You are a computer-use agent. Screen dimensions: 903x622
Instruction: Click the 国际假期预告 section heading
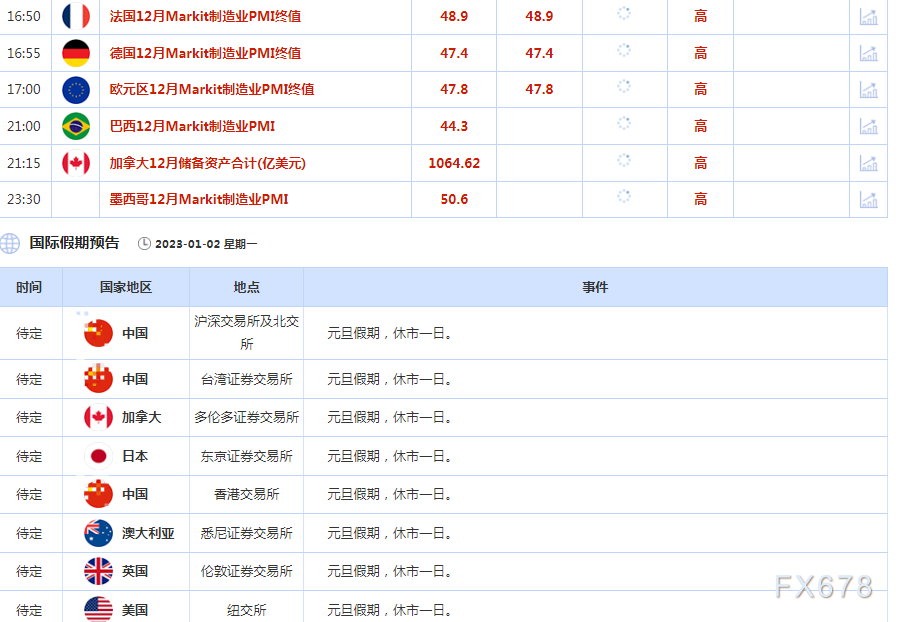click(74, 243)
